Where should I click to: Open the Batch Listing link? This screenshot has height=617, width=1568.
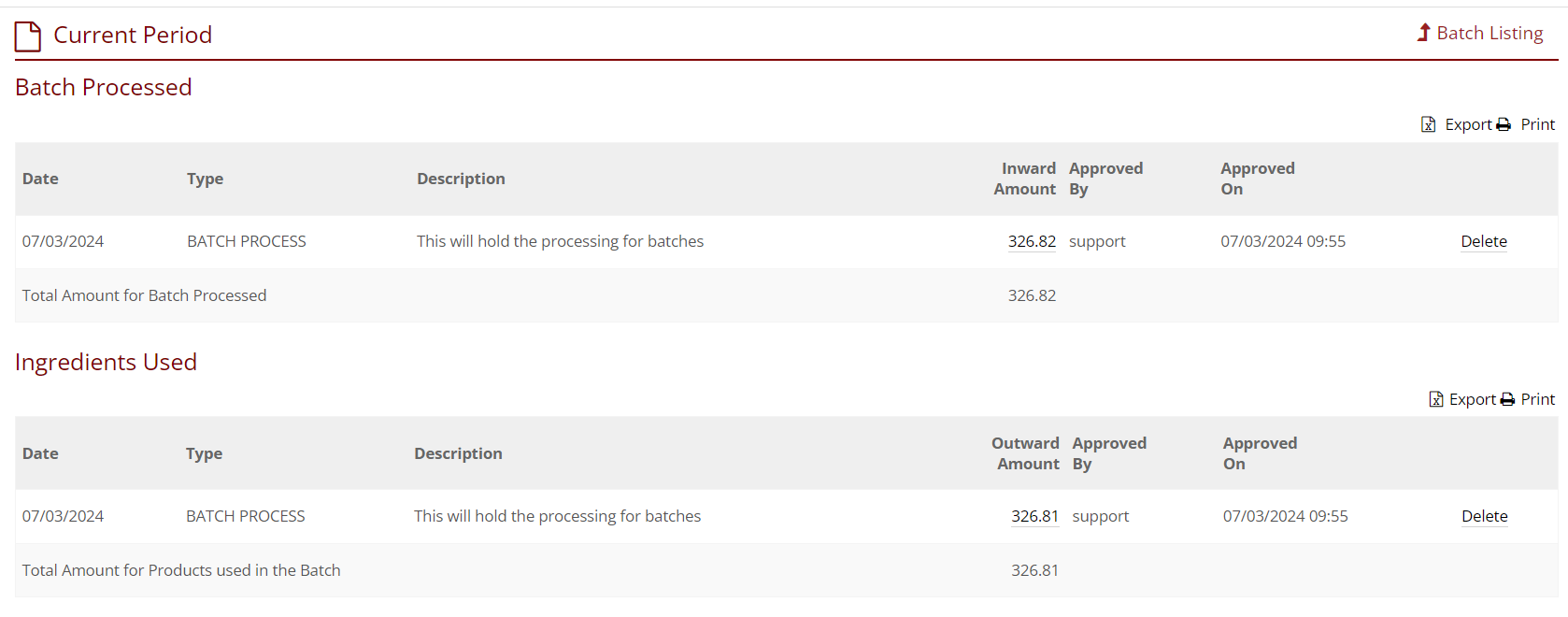[x=1490, y=33]
